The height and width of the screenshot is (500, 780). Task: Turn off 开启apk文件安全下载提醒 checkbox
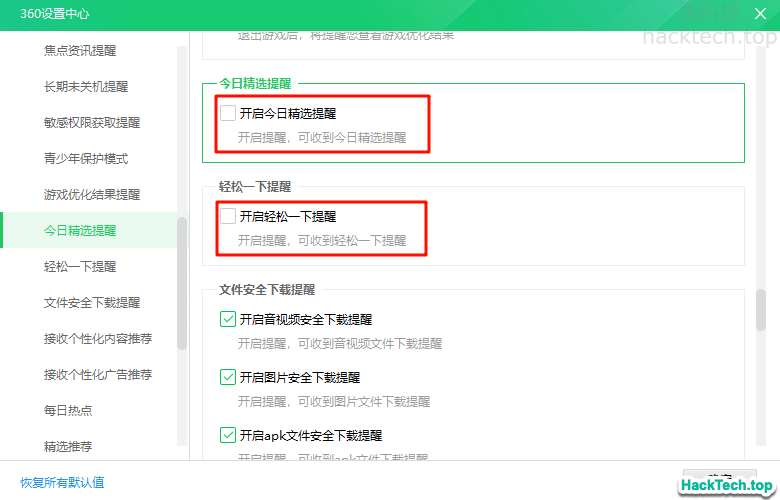coord(228,436)
